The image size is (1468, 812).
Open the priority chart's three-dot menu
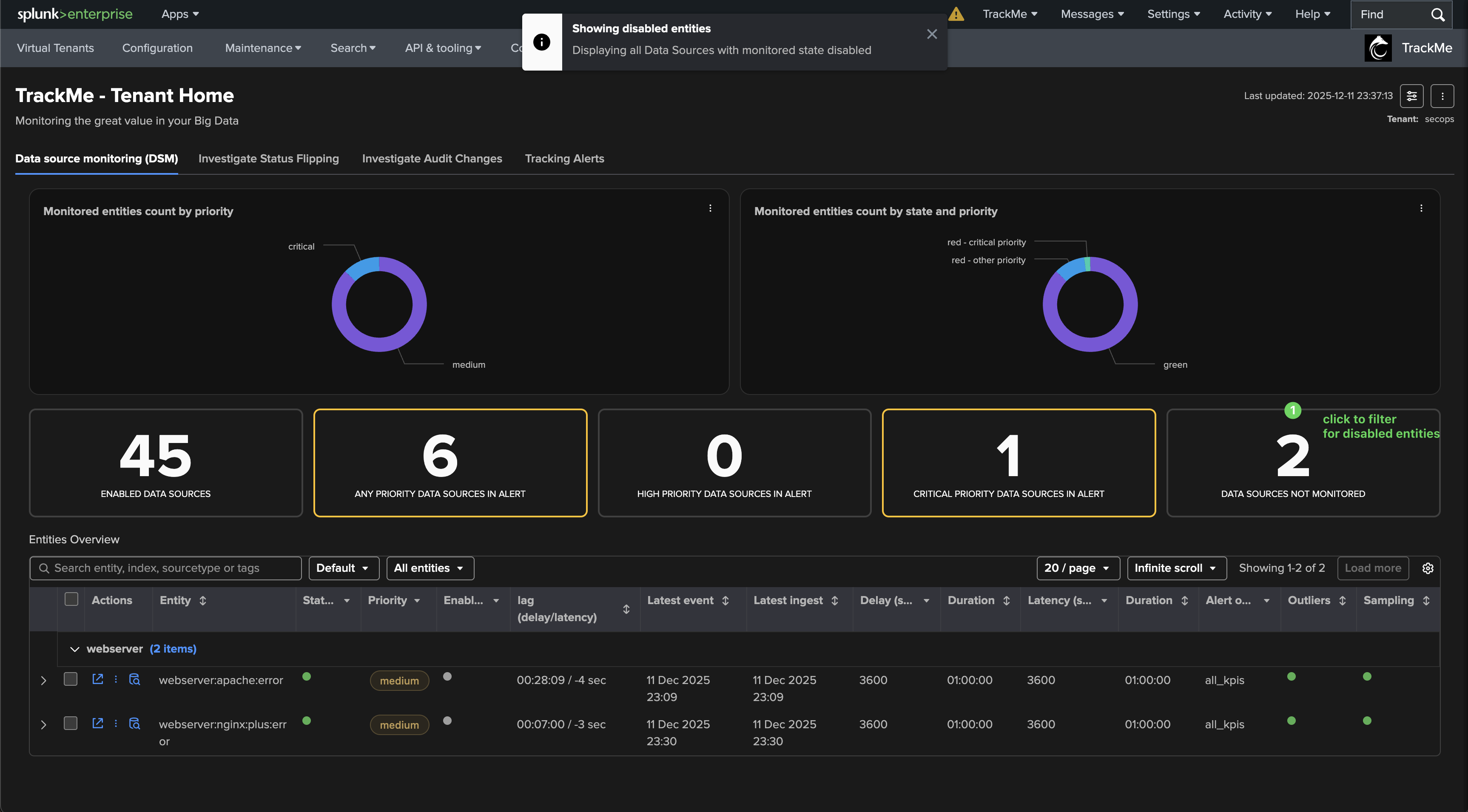coord(710,209)
